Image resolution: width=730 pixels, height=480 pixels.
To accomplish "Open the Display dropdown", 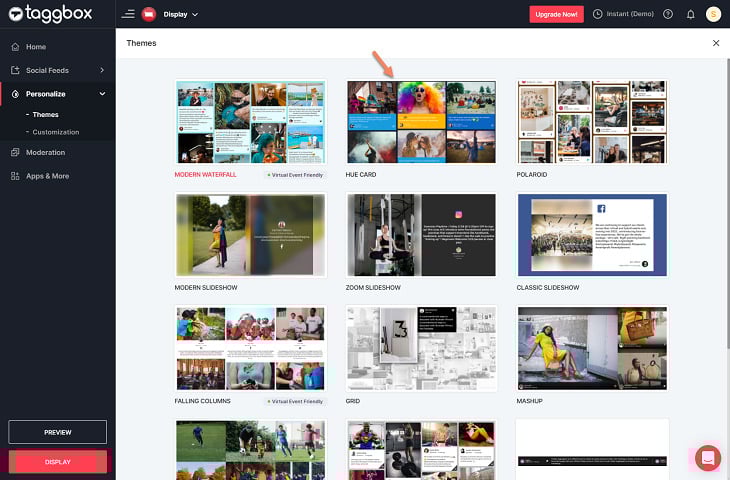I will [181, 14].
